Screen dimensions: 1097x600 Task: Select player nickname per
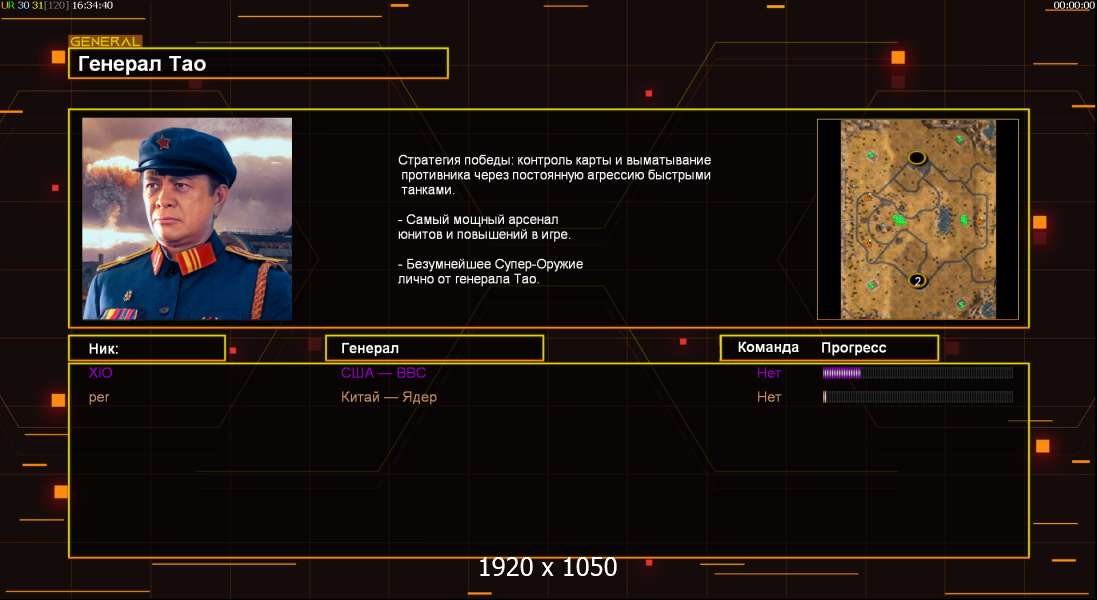coord(99,397)
